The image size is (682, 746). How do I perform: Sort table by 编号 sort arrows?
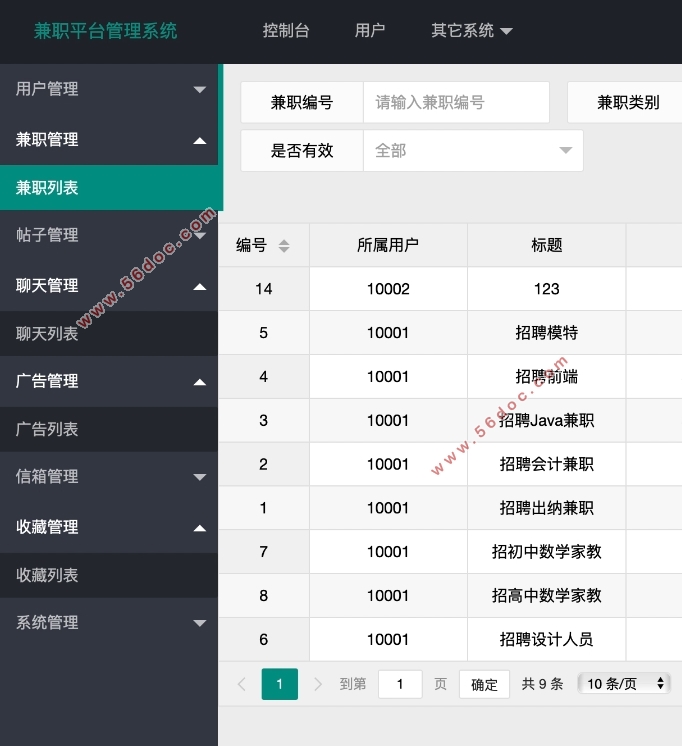coord(284,246)
